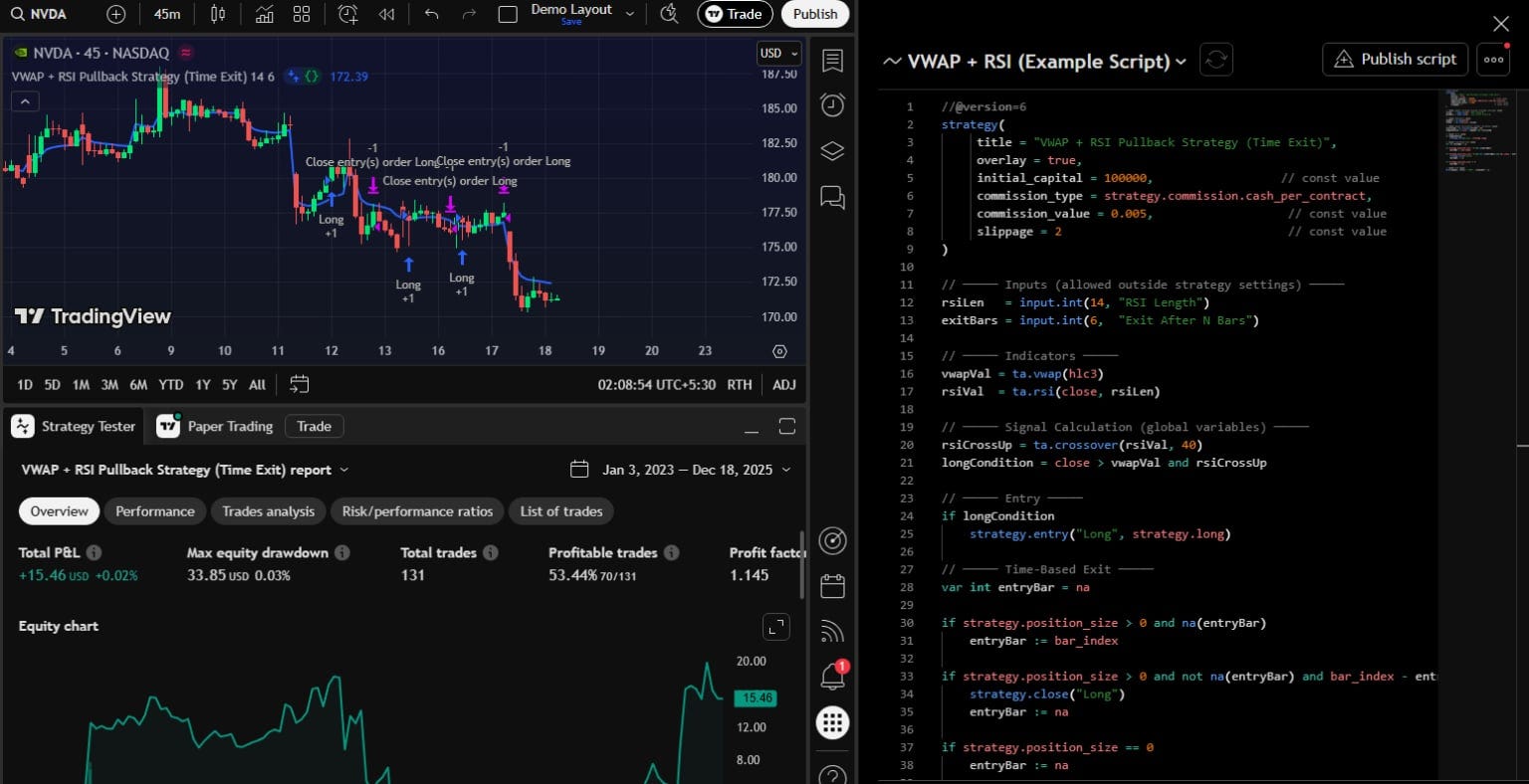The width and height of the screenshot is (1529, 784).
Task: Set the chart range to YTD
Action: click(171, 384)
